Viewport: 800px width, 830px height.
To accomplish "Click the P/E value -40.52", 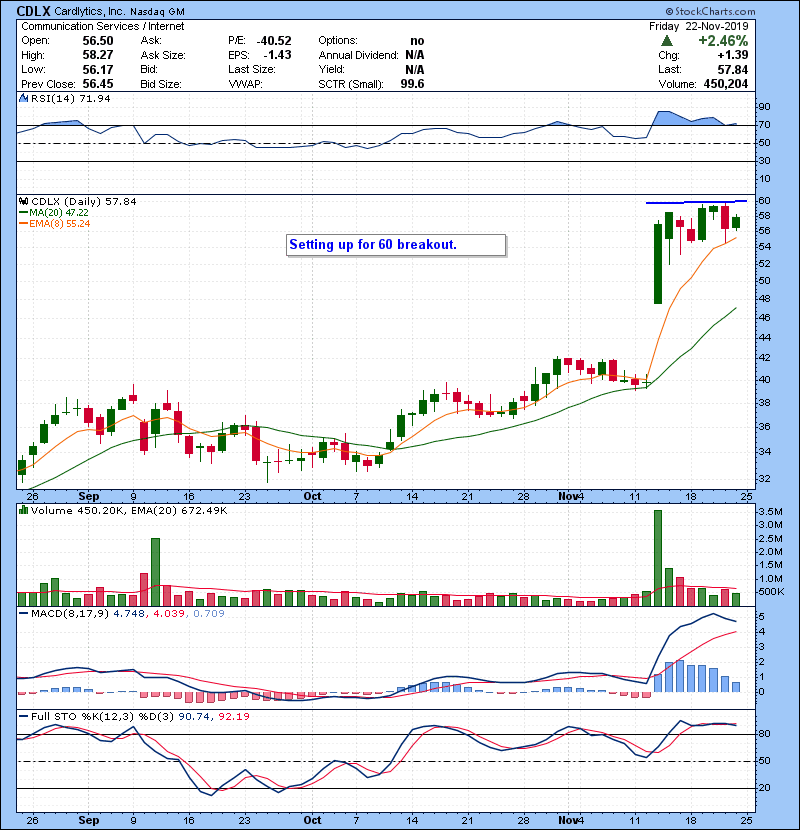I will pos(274,41).
